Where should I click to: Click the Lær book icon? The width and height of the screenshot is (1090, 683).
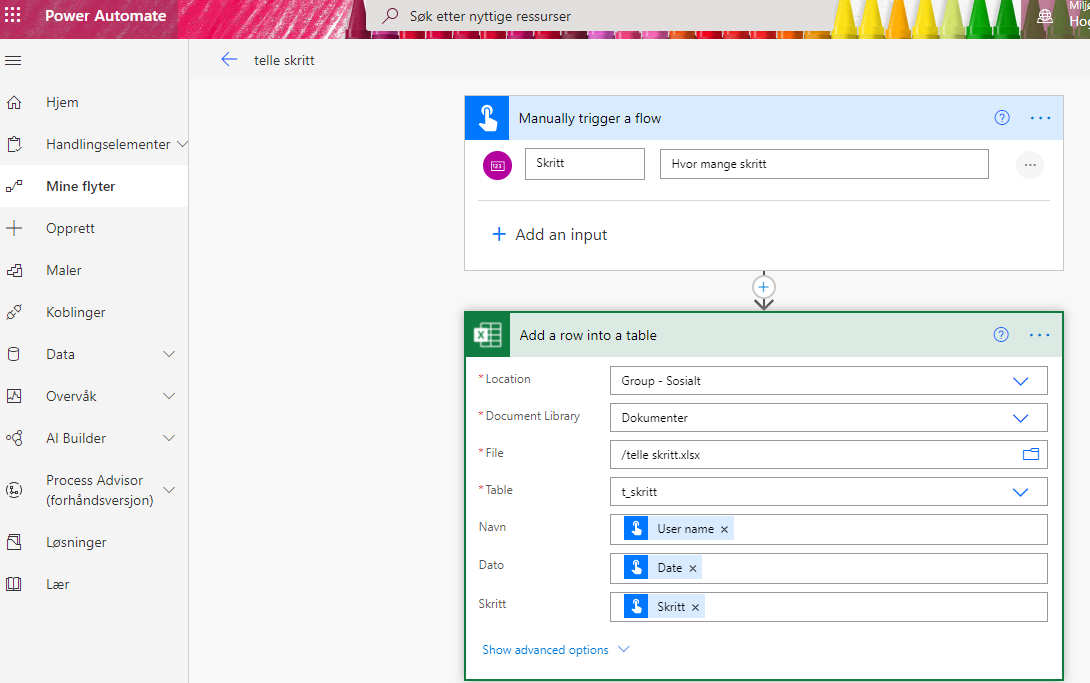14,584
